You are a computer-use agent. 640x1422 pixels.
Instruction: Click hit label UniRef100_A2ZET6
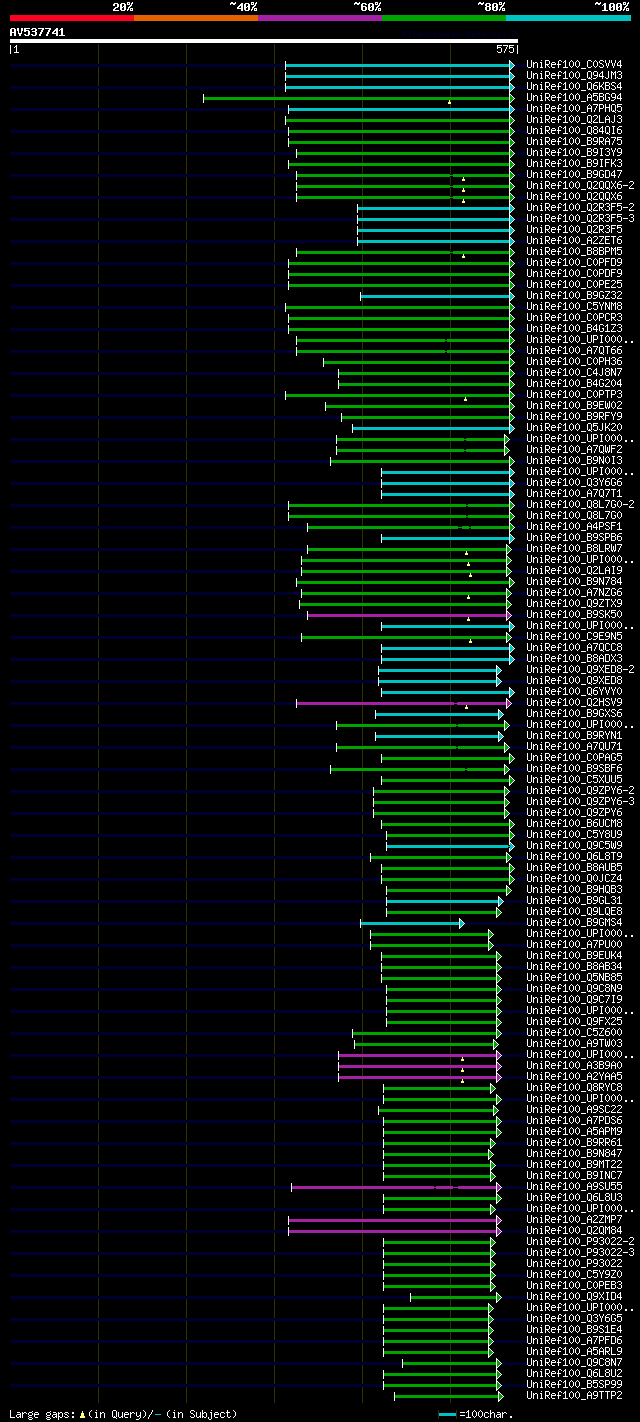tap(576, 240)
